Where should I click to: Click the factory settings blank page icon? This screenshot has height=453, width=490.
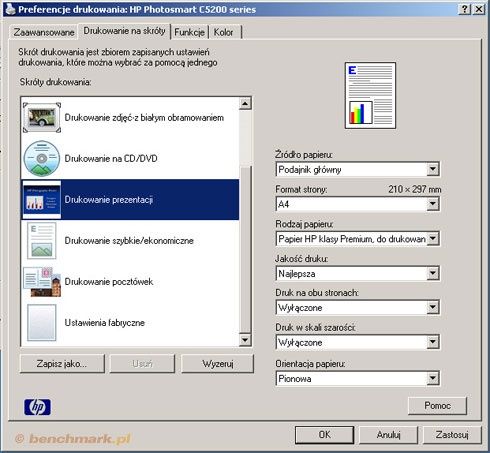[42, 322]
